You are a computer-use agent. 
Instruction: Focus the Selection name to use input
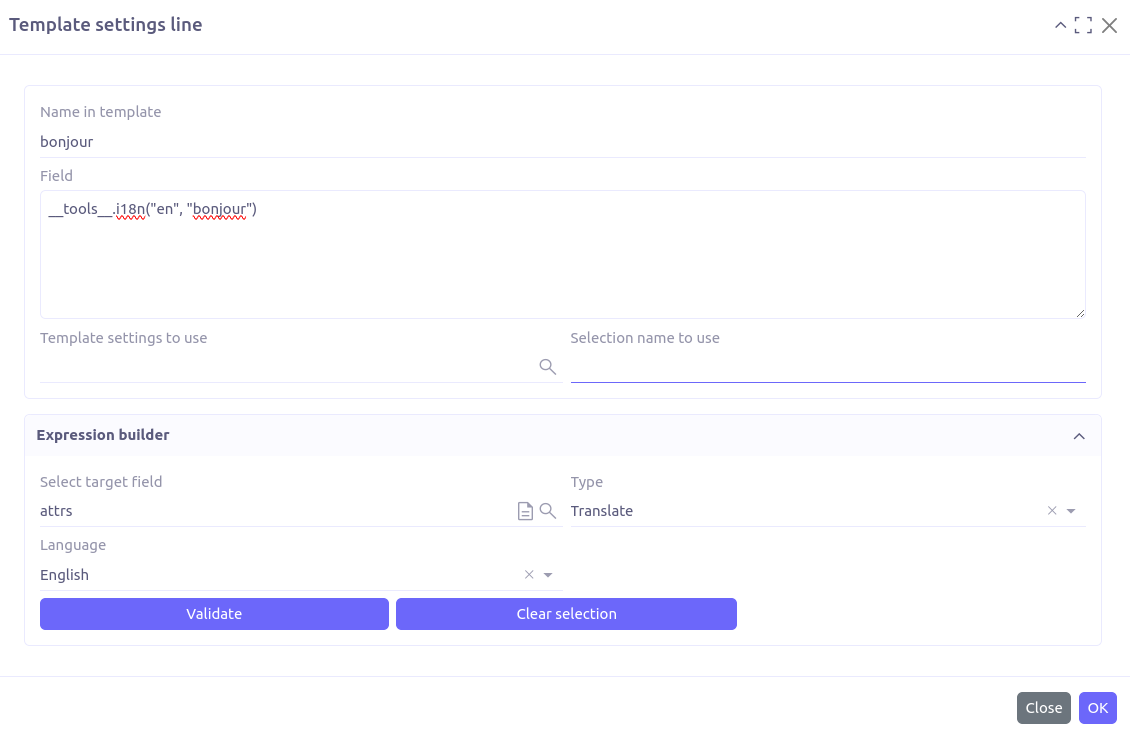(827, 367)
